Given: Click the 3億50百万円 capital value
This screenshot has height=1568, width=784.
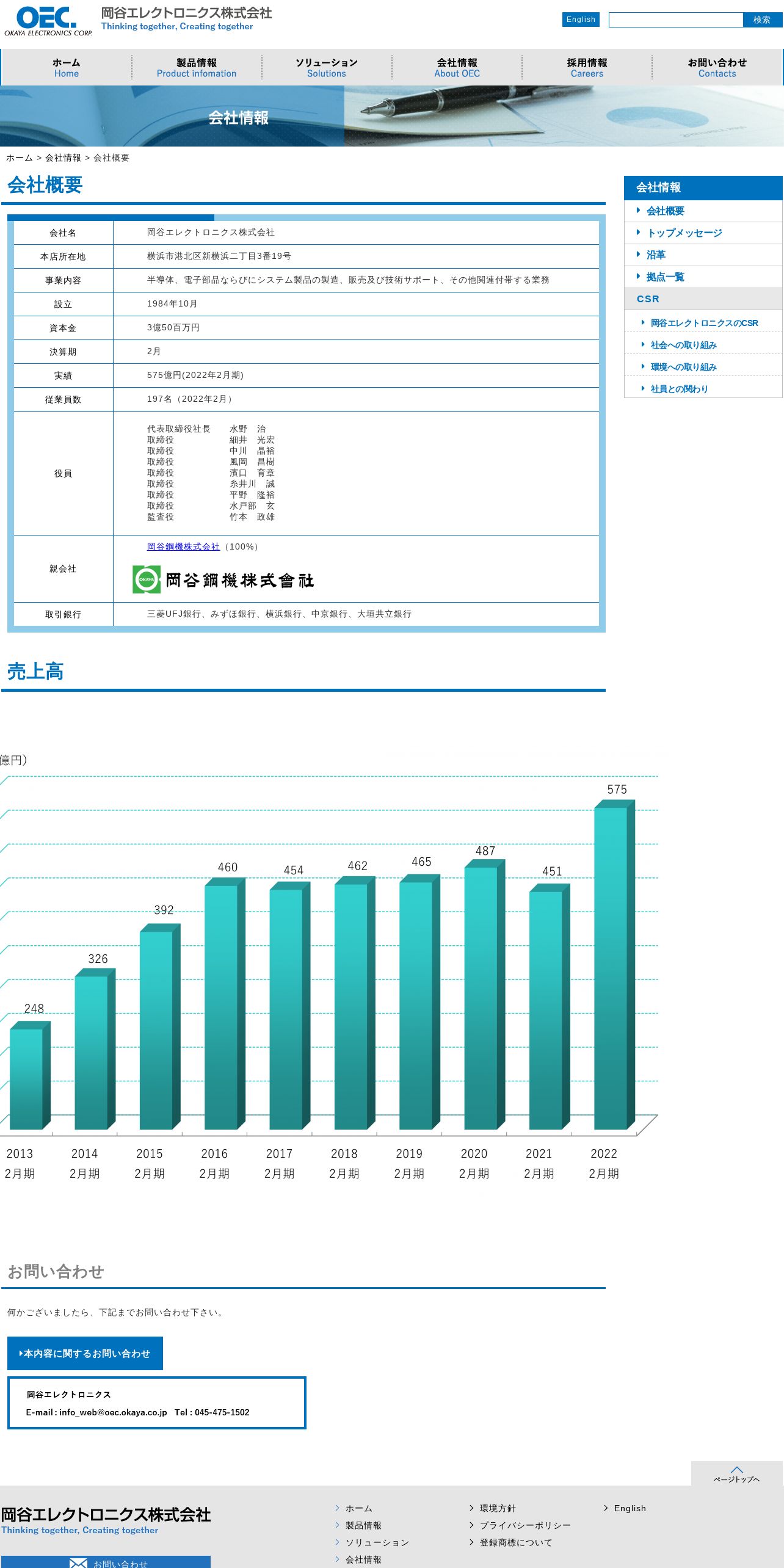Looking at the screenshot, I should tap(173, 327).
